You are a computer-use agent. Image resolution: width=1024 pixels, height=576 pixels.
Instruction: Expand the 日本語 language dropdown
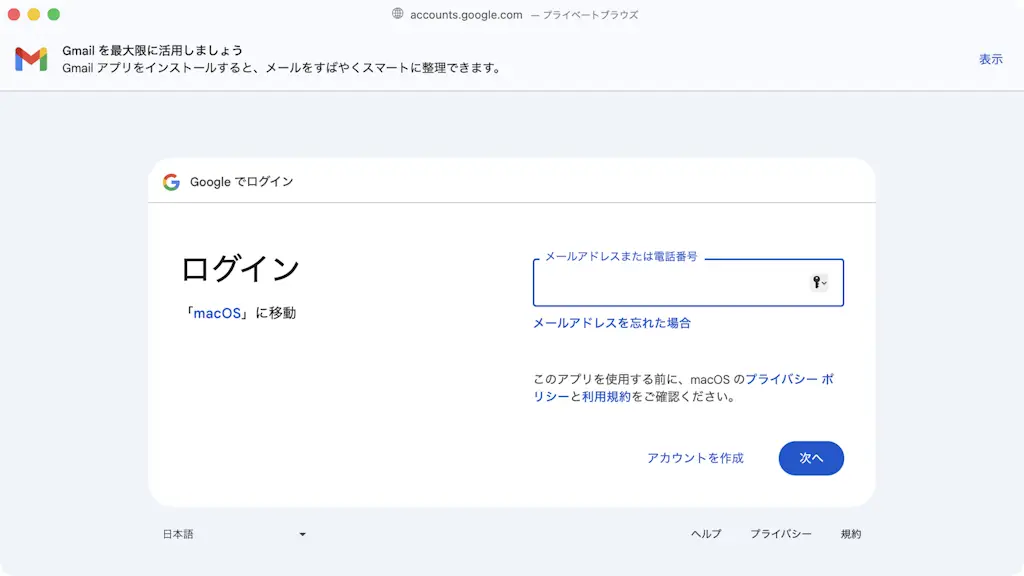click(x=234, y=534)
